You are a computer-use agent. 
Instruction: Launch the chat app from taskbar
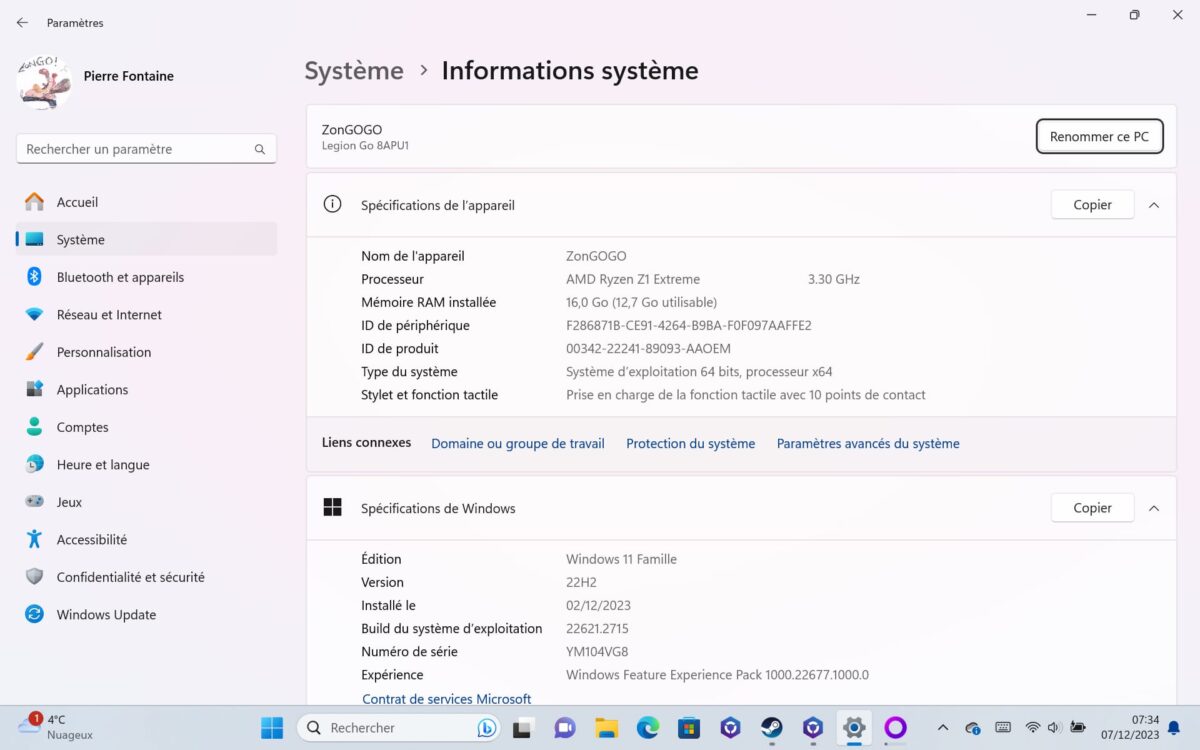pyautogui.click(x=564, y=728)
